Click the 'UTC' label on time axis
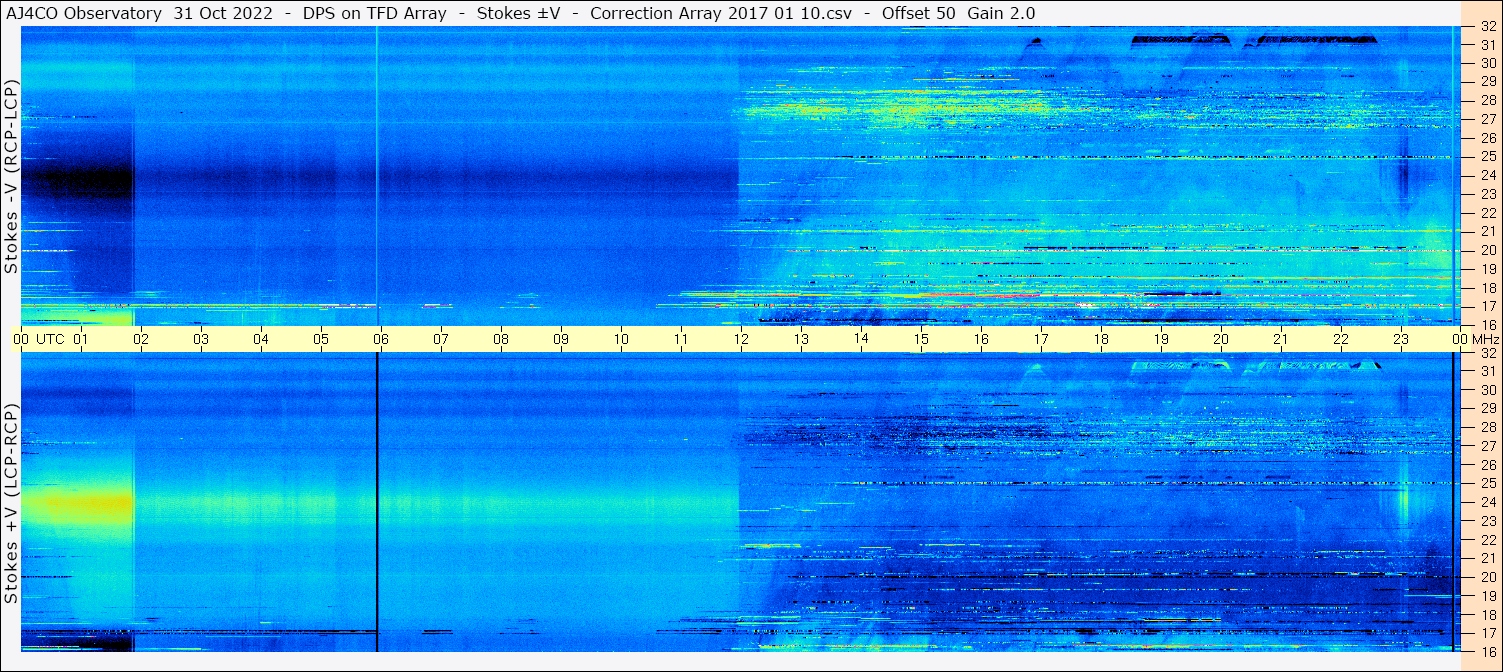Viewport: 1503px width, 672px height. [x=50, y=339]
